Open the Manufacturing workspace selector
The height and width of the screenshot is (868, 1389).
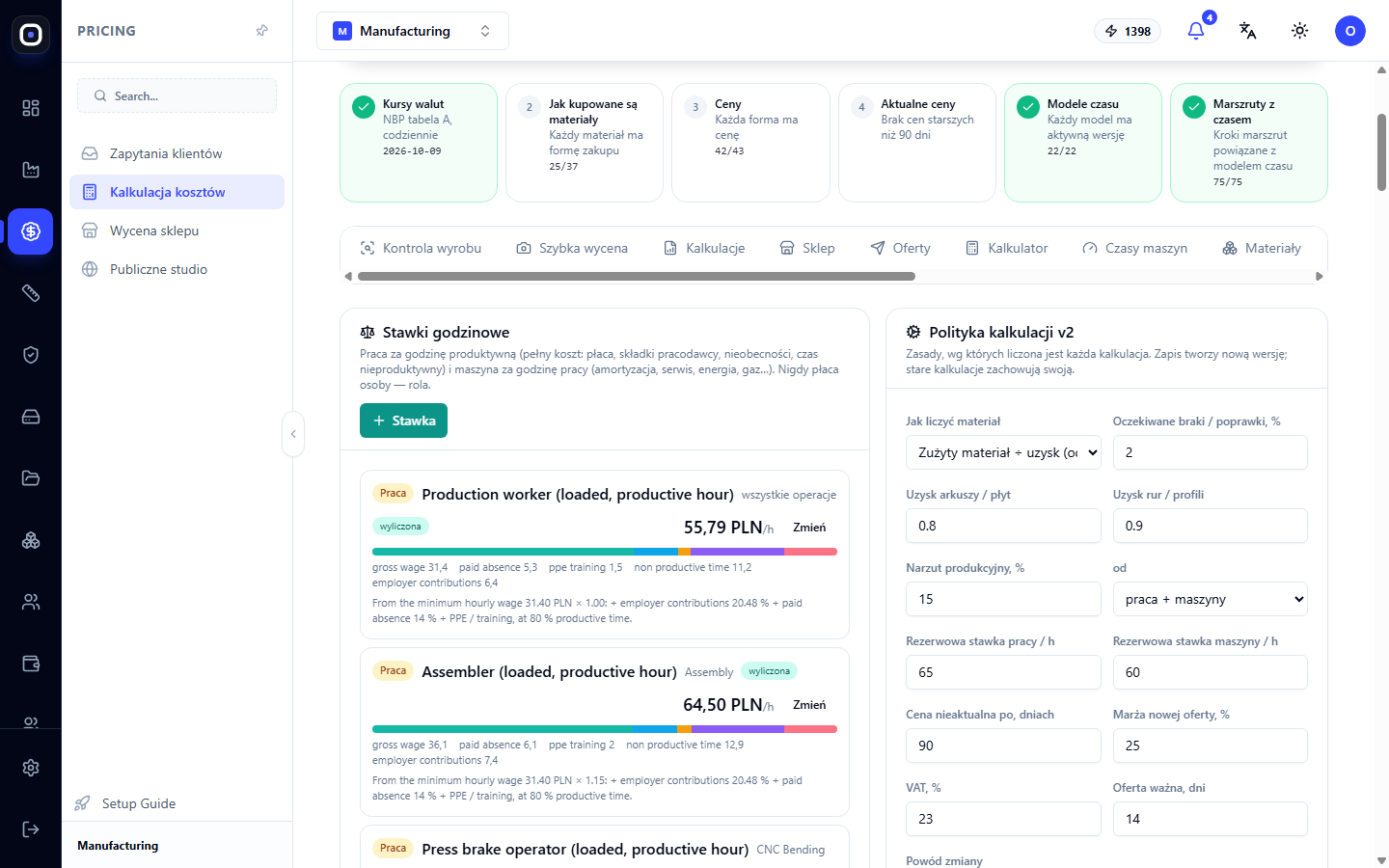413,31
